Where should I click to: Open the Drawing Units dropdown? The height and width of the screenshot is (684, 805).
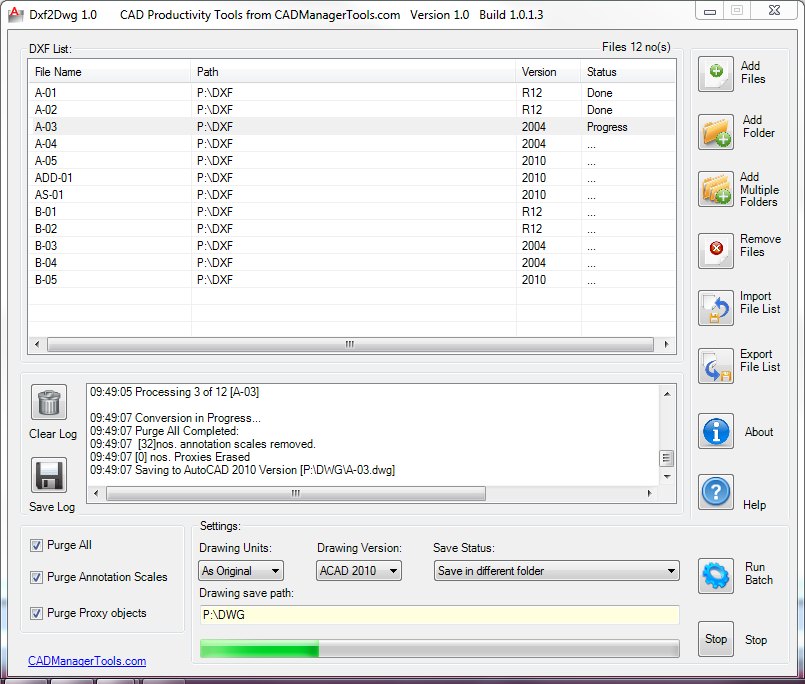241,571
